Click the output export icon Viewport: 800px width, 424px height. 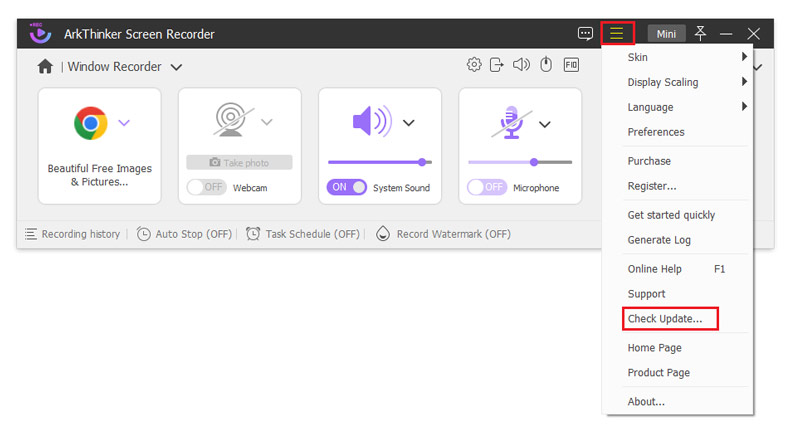tap(496, 65)
